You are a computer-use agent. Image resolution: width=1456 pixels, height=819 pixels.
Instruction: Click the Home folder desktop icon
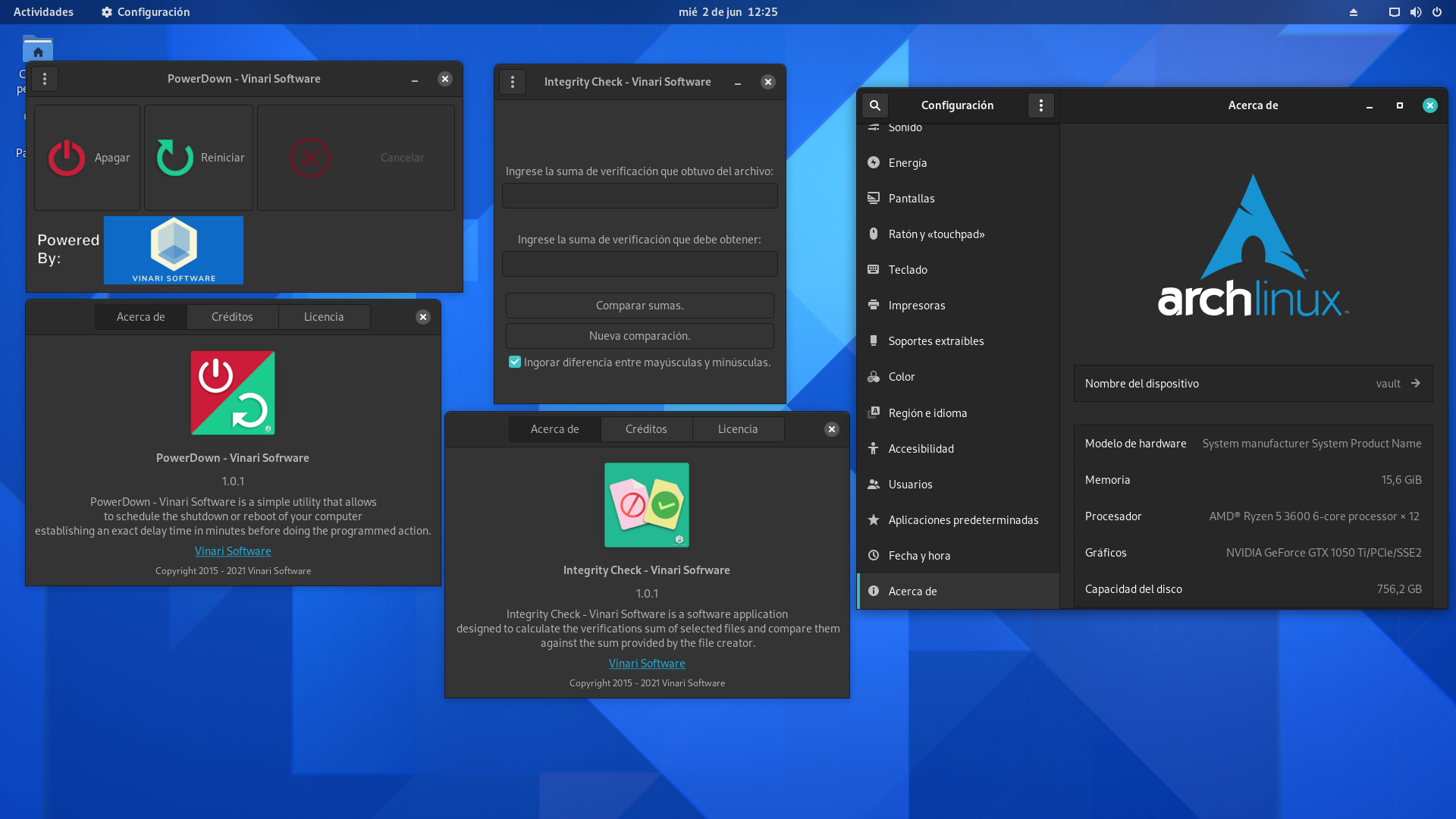tap(37, 49)
